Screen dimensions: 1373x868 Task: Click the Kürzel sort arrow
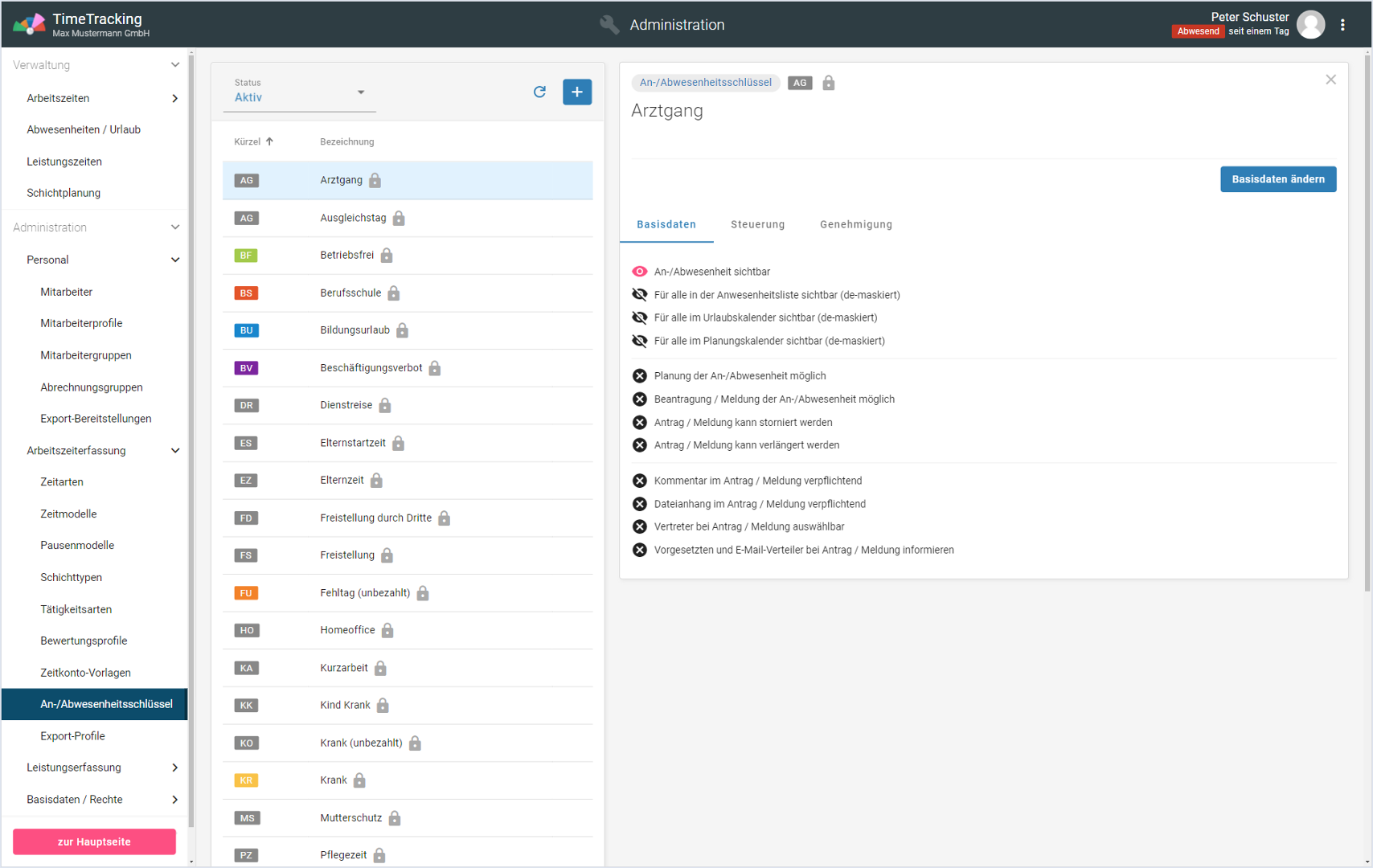tap(270, 141)
